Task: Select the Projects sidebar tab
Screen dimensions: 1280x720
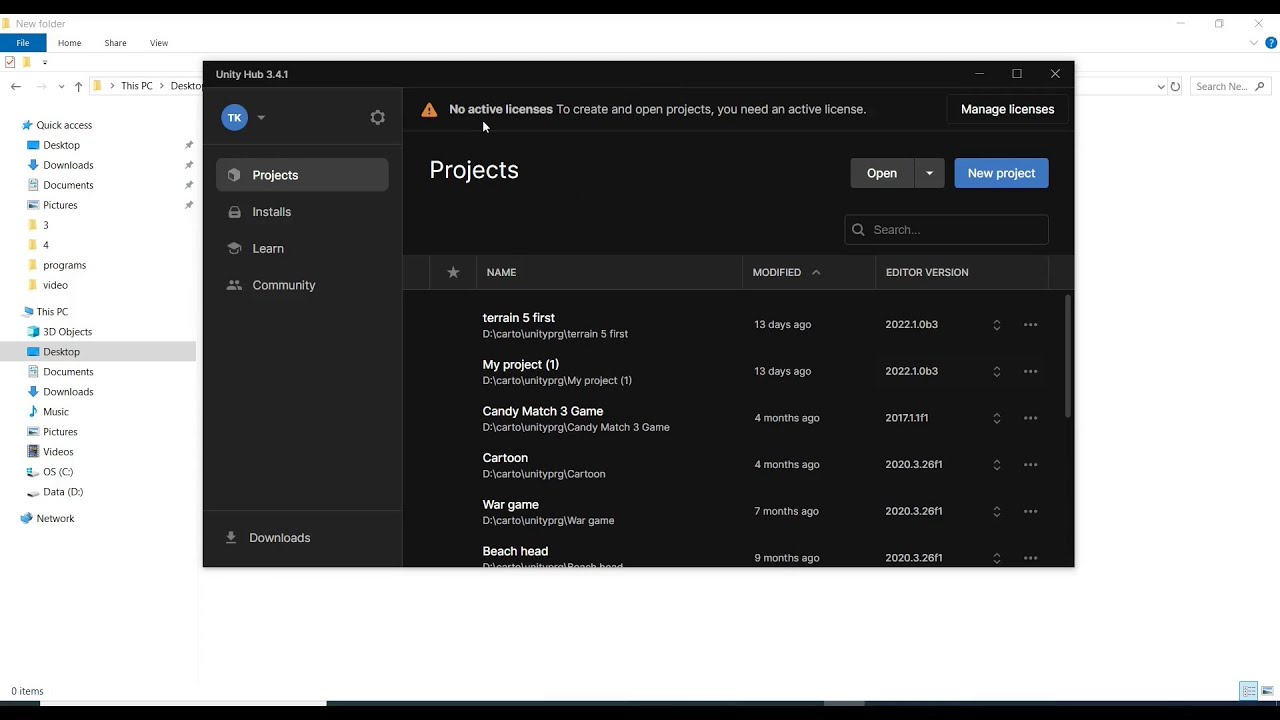Action: (x=302, y=175)
